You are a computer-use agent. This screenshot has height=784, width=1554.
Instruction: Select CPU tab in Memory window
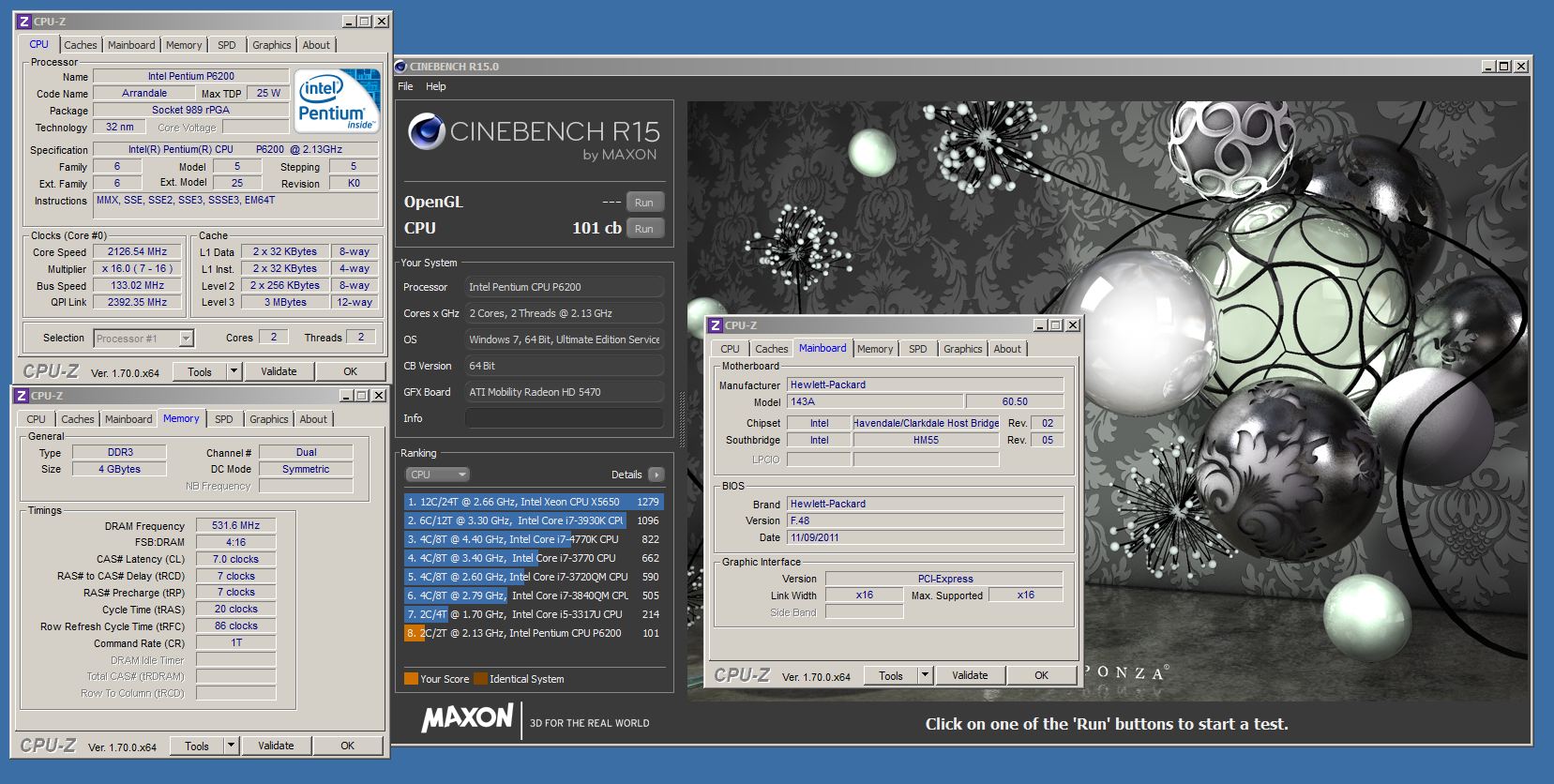[x=36, y=419]
